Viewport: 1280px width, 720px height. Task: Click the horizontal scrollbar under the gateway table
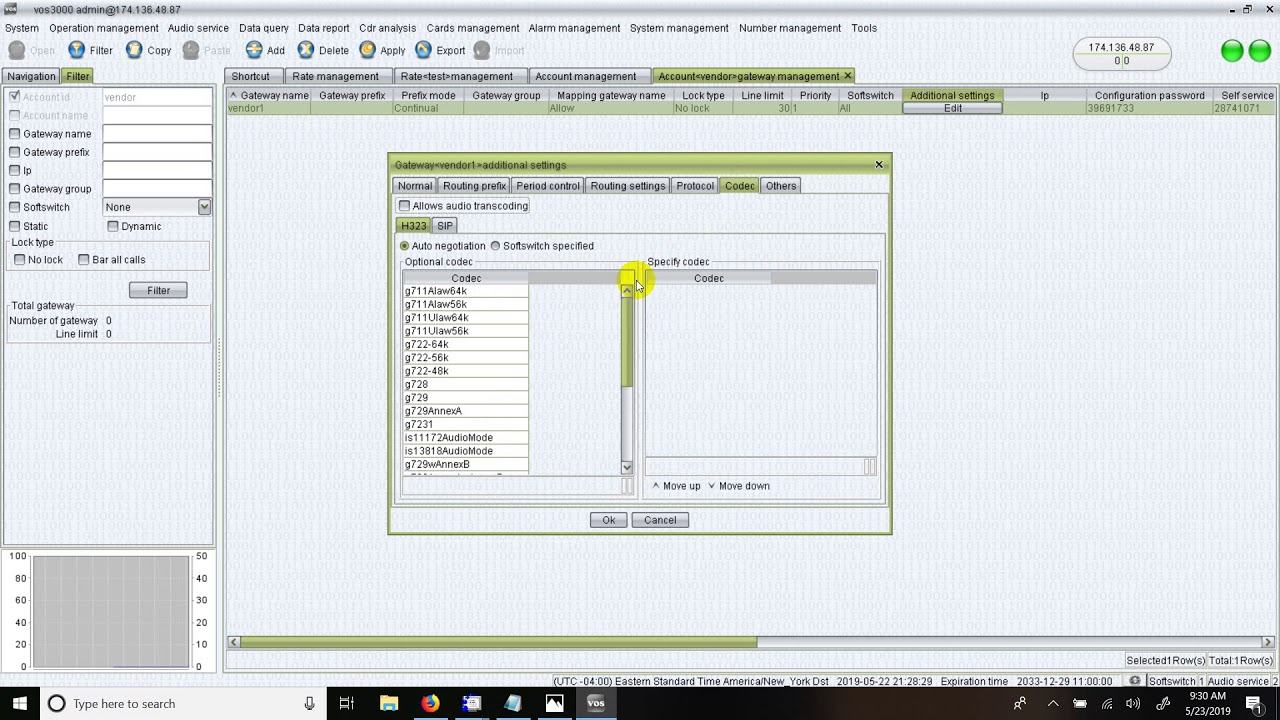(500, 642)
